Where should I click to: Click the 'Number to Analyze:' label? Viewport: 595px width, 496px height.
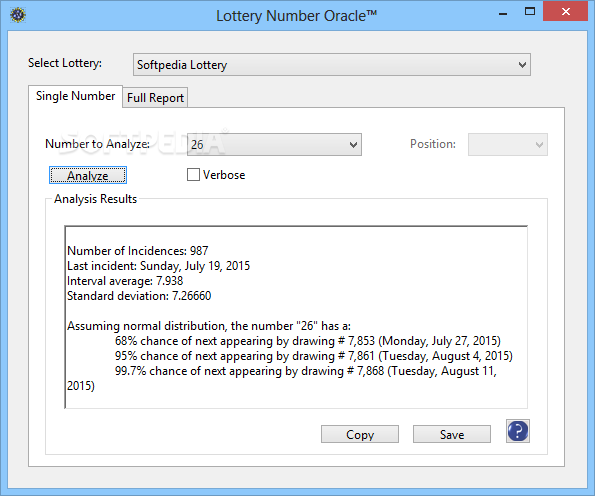pyautogui.click(x=98, y=144)
